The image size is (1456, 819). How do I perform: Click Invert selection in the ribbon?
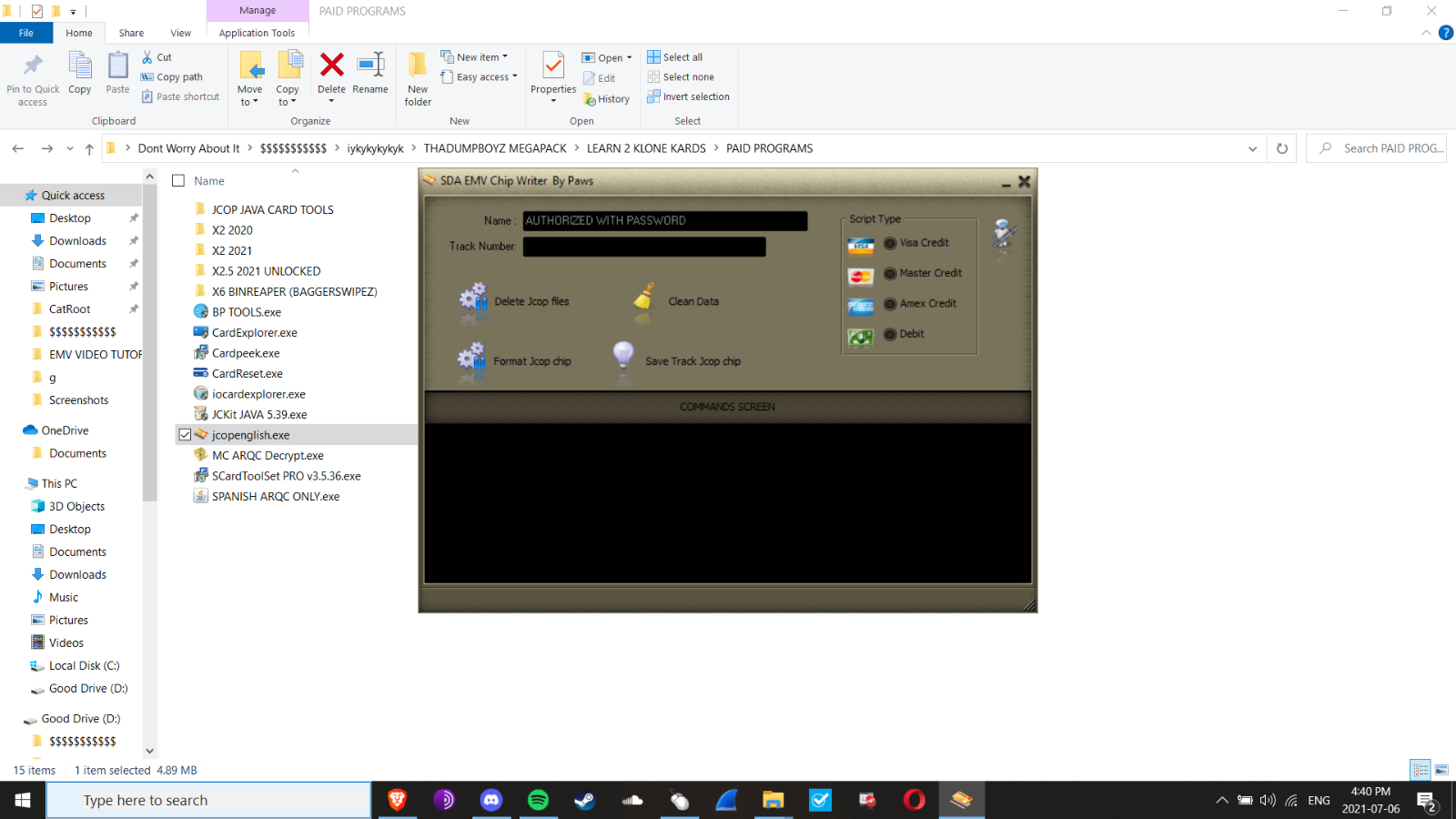pos(688,96)
